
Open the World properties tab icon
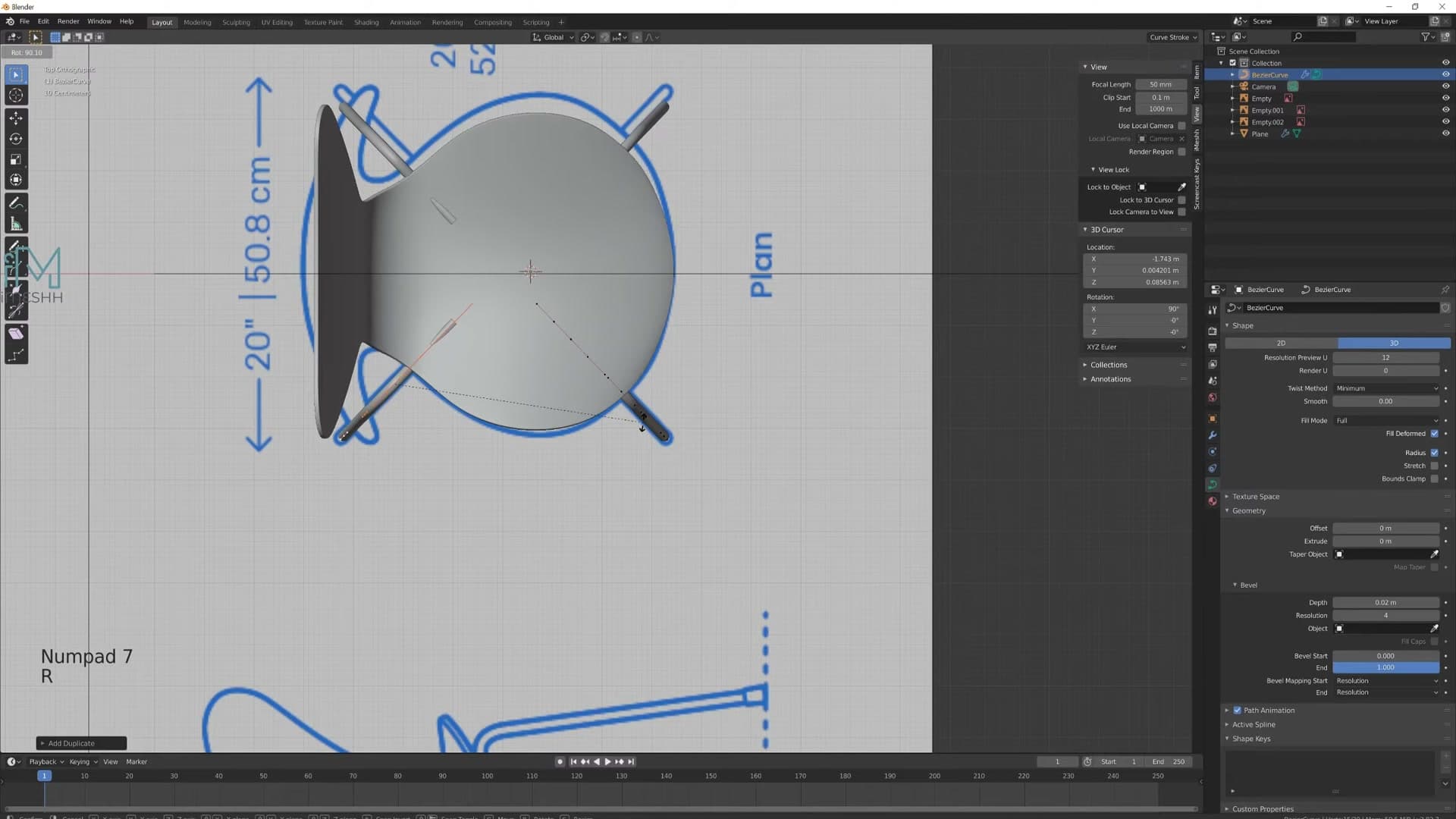click(x=1213, y=397)
